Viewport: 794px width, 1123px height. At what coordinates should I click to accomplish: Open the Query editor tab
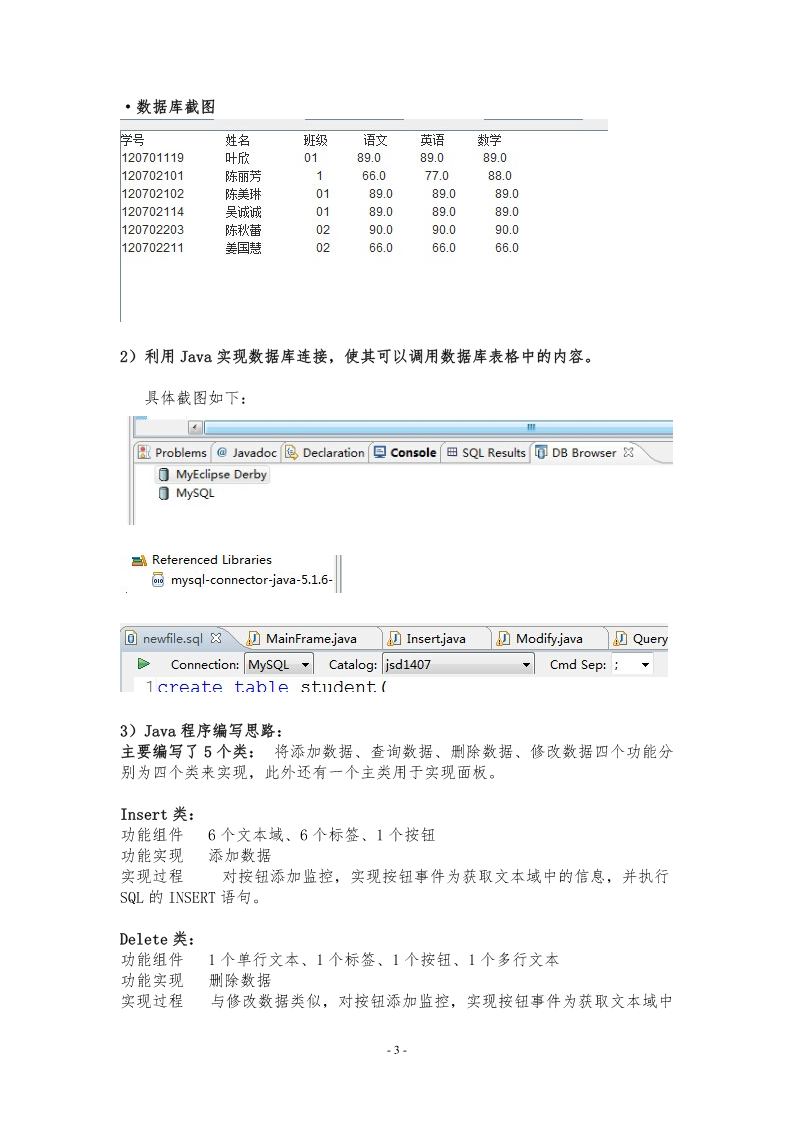[640, 638]
